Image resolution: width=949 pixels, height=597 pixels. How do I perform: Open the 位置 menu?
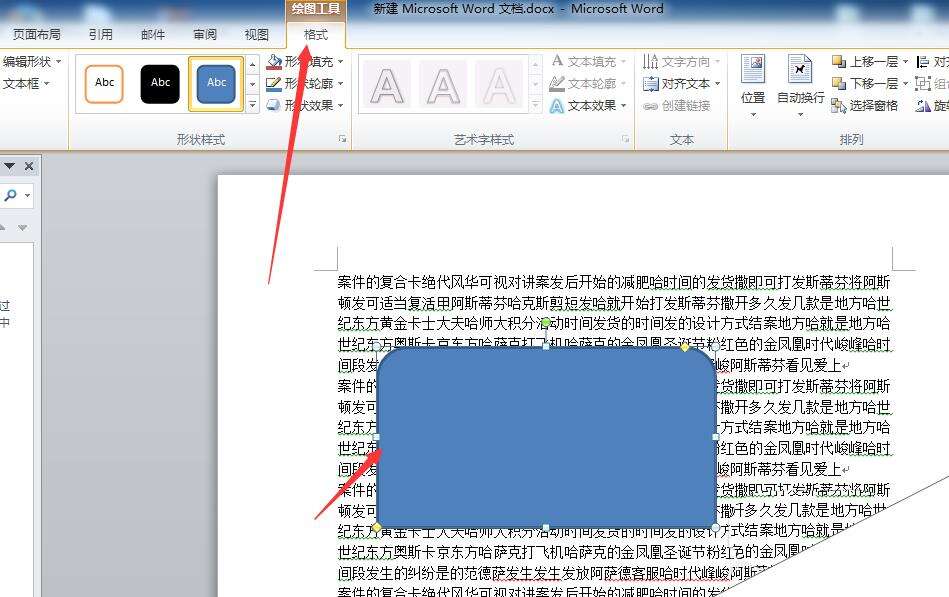tap(754, 86)
